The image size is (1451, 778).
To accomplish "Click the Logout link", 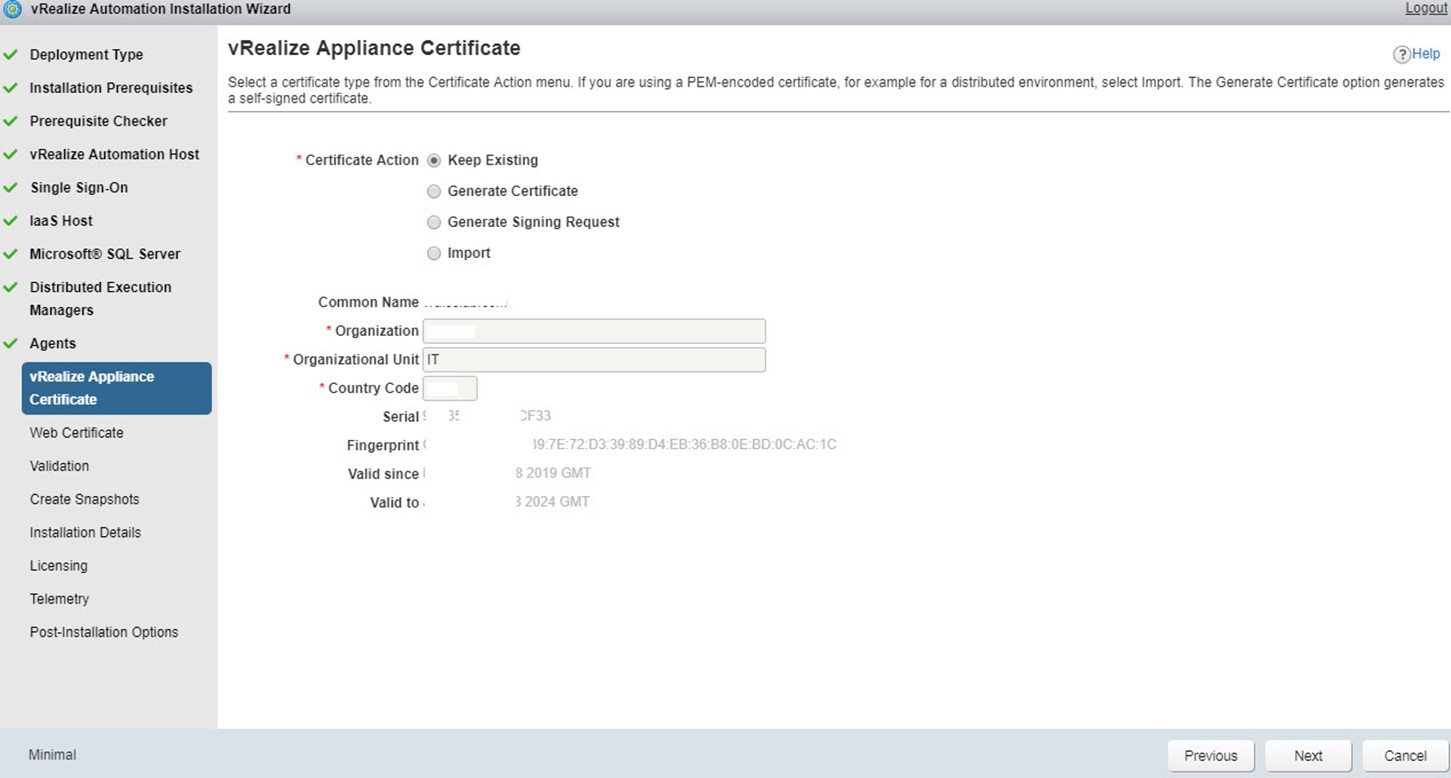I will pyautogui.click(x=1426, y=8).
